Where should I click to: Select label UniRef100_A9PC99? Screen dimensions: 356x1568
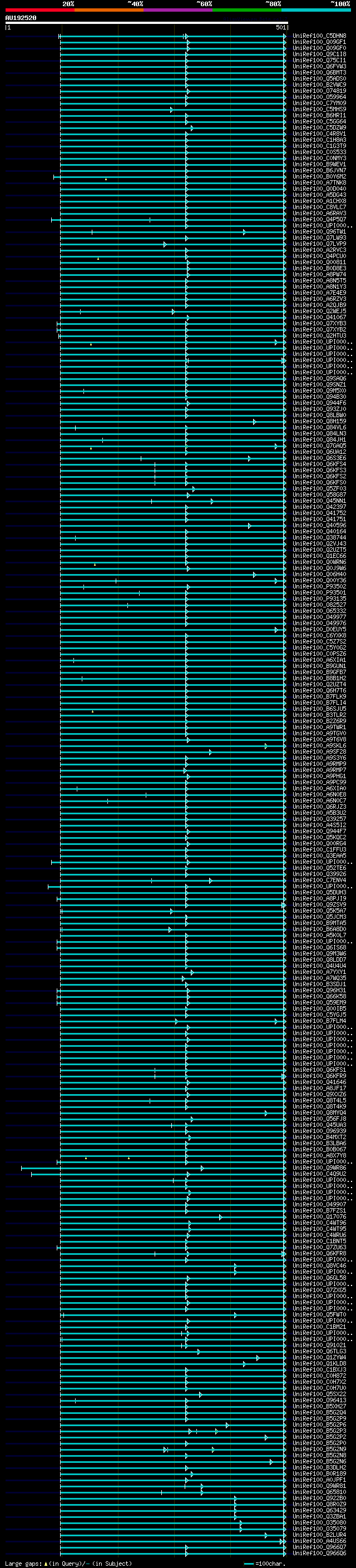pos(319,783)
